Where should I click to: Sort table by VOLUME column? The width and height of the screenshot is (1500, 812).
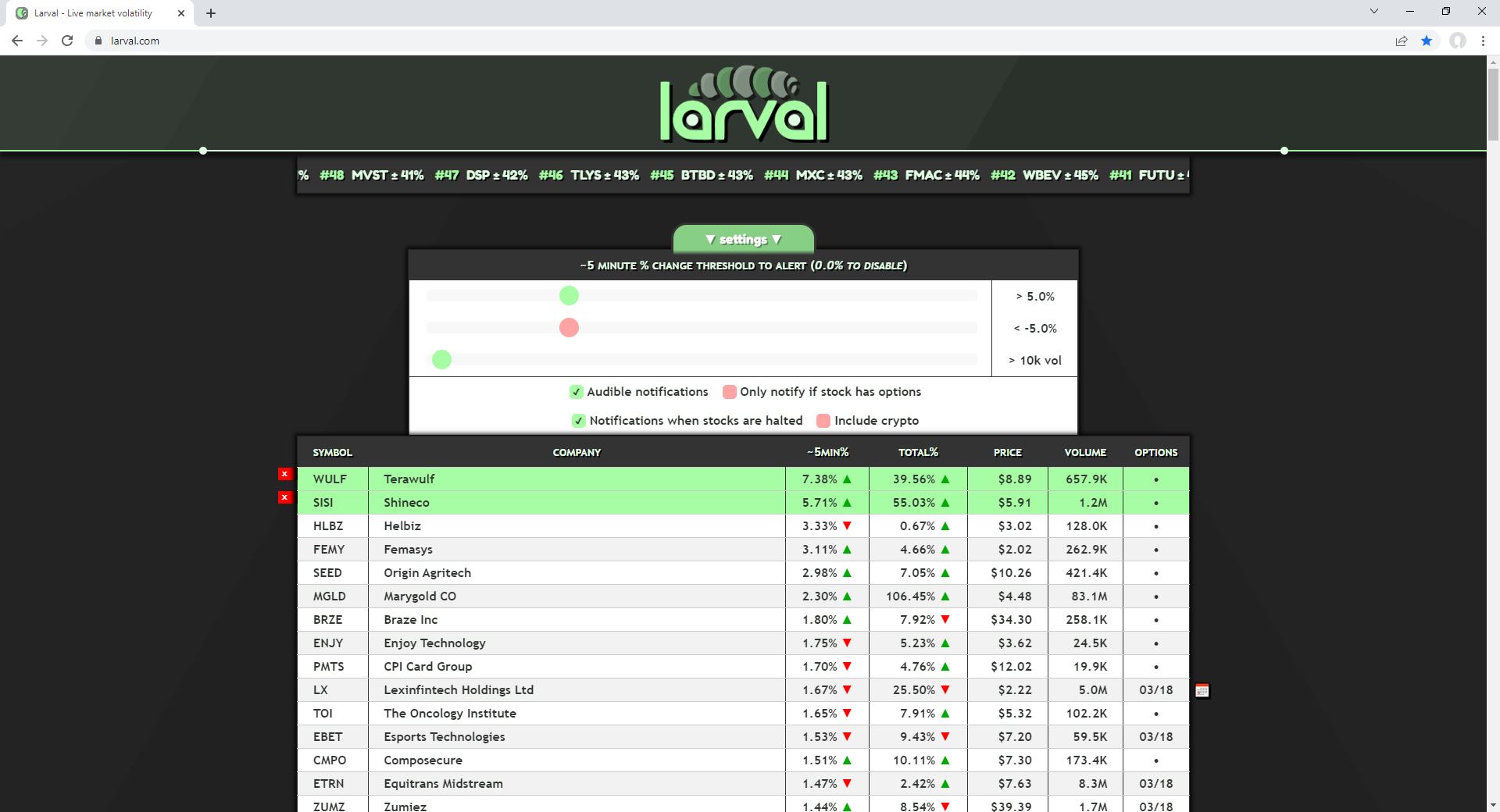[1085, 452]
